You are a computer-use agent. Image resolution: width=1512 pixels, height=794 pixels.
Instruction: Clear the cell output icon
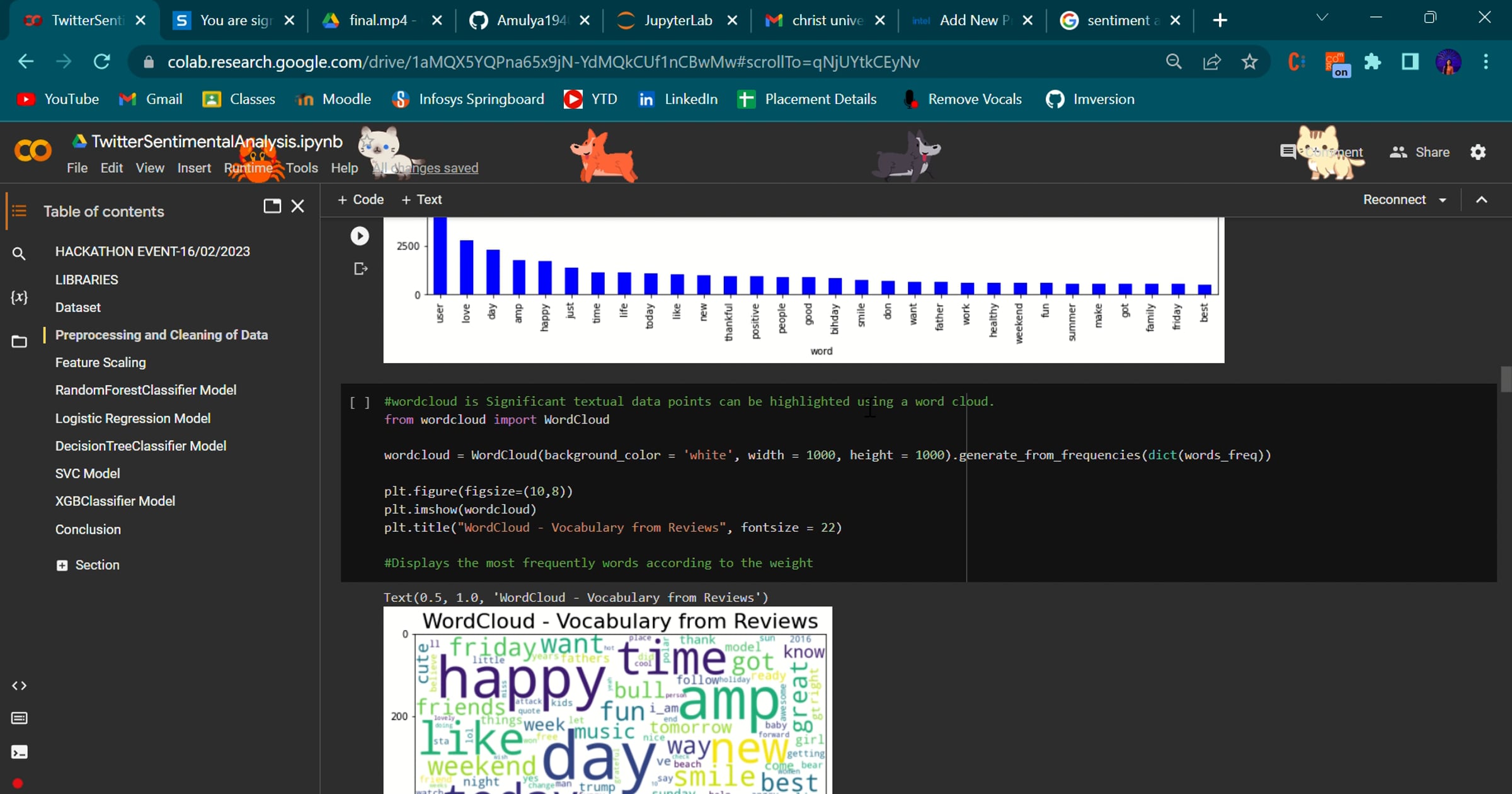pos(360,269)
